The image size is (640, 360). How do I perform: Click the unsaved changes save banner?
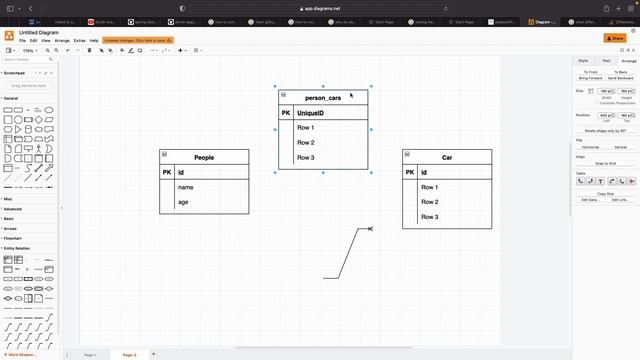coord(138,40)
